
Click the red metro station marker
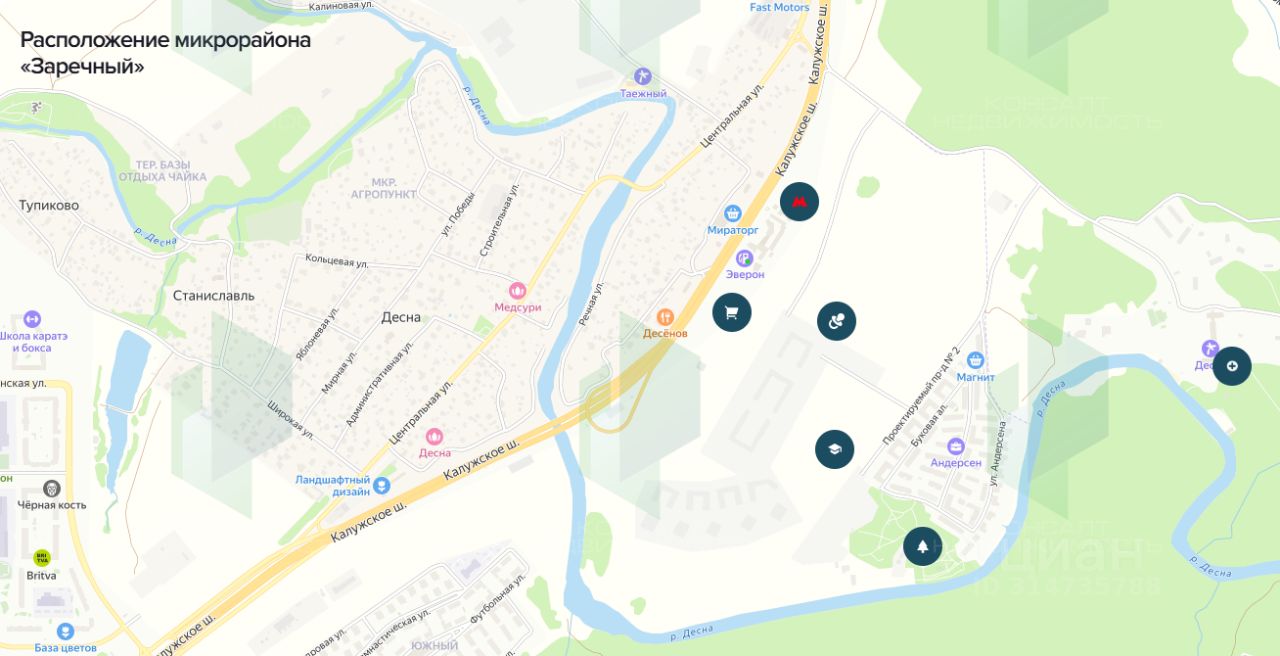(799, 202)
